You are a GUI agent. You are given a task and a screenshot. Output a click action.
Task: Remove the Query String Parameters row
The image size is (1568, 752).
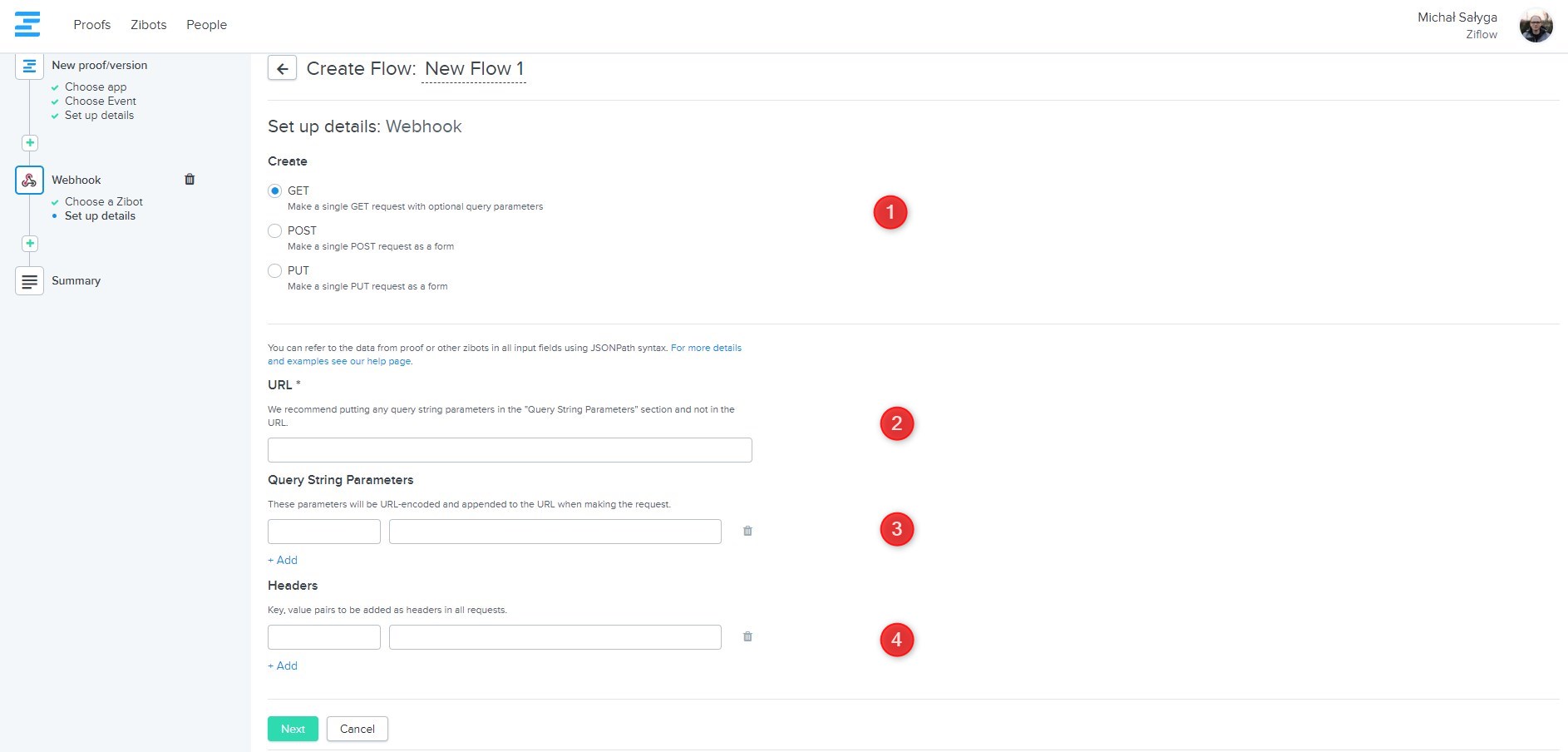pyautogui.click(x=747, y=531)
